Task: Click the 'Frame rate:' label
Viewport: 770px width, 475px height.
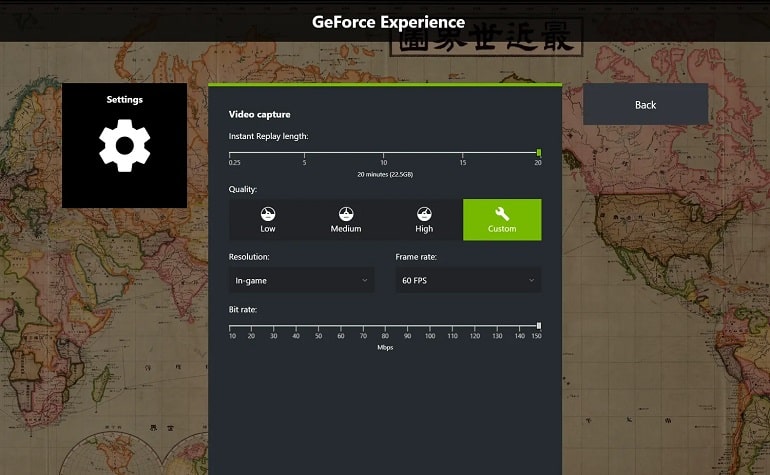Action: [x=416, y=256]
